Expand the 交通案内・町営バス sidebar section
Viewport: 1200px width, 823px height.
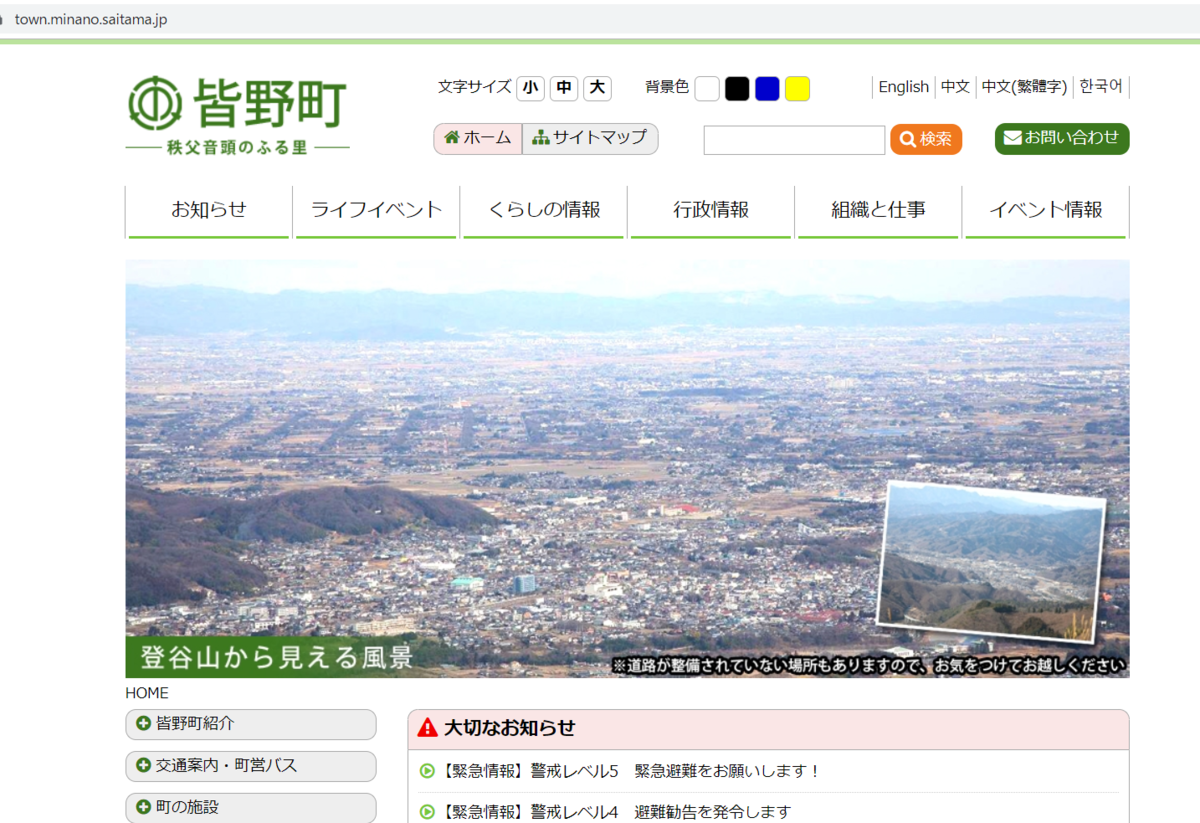[251, 766]
